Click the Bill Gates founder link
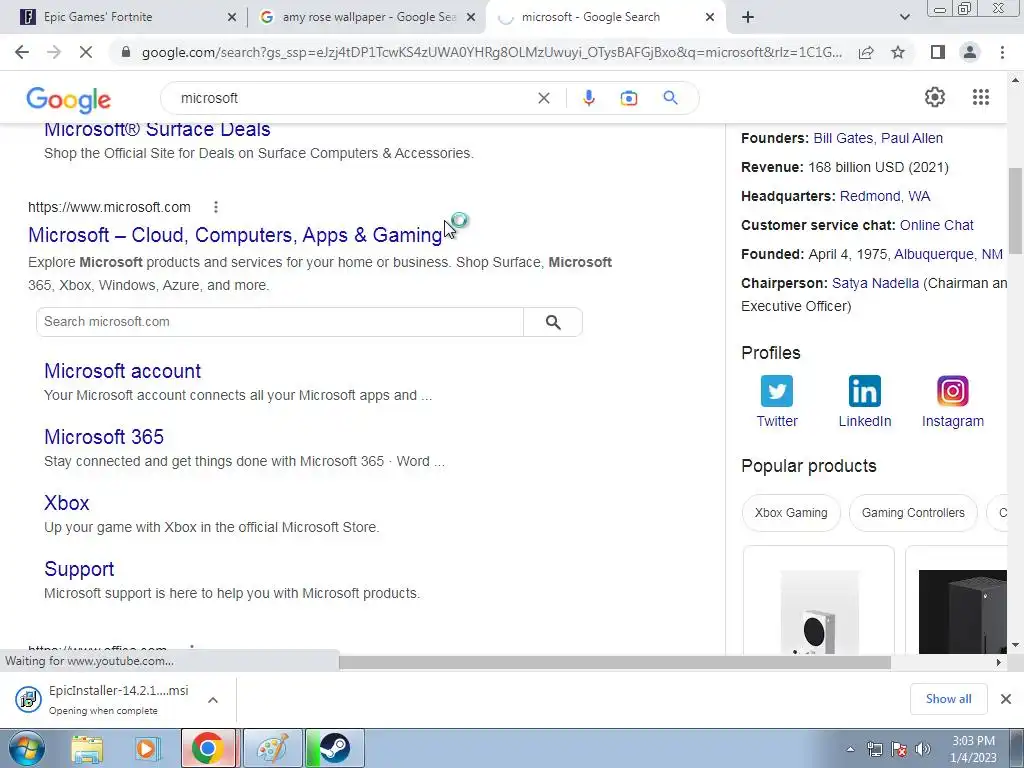The image size is (1024, 768). point(842,138)
